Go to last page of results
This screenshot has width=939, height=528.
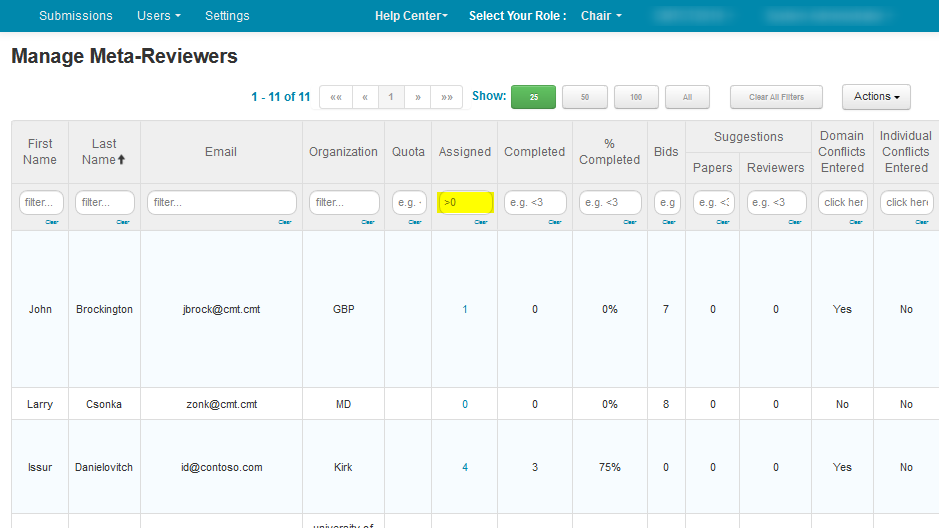(x=447, y=97)
